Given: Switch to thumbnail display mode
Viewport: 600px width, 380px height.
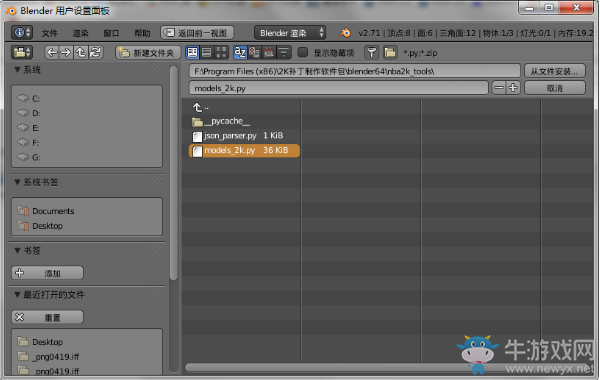Looking at the screenshot, I should [221, 52].
